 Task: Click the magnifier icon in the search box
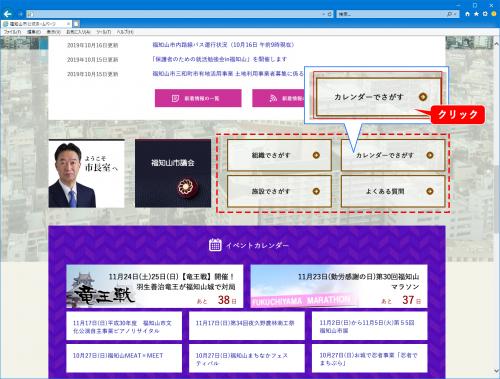449,14
